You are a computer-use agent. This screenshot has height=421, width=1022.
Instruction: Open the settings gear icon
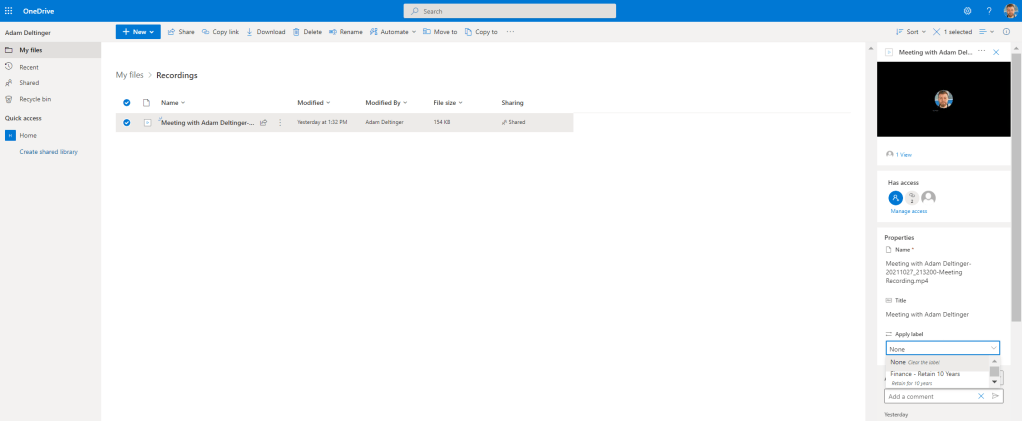point(967,10)
